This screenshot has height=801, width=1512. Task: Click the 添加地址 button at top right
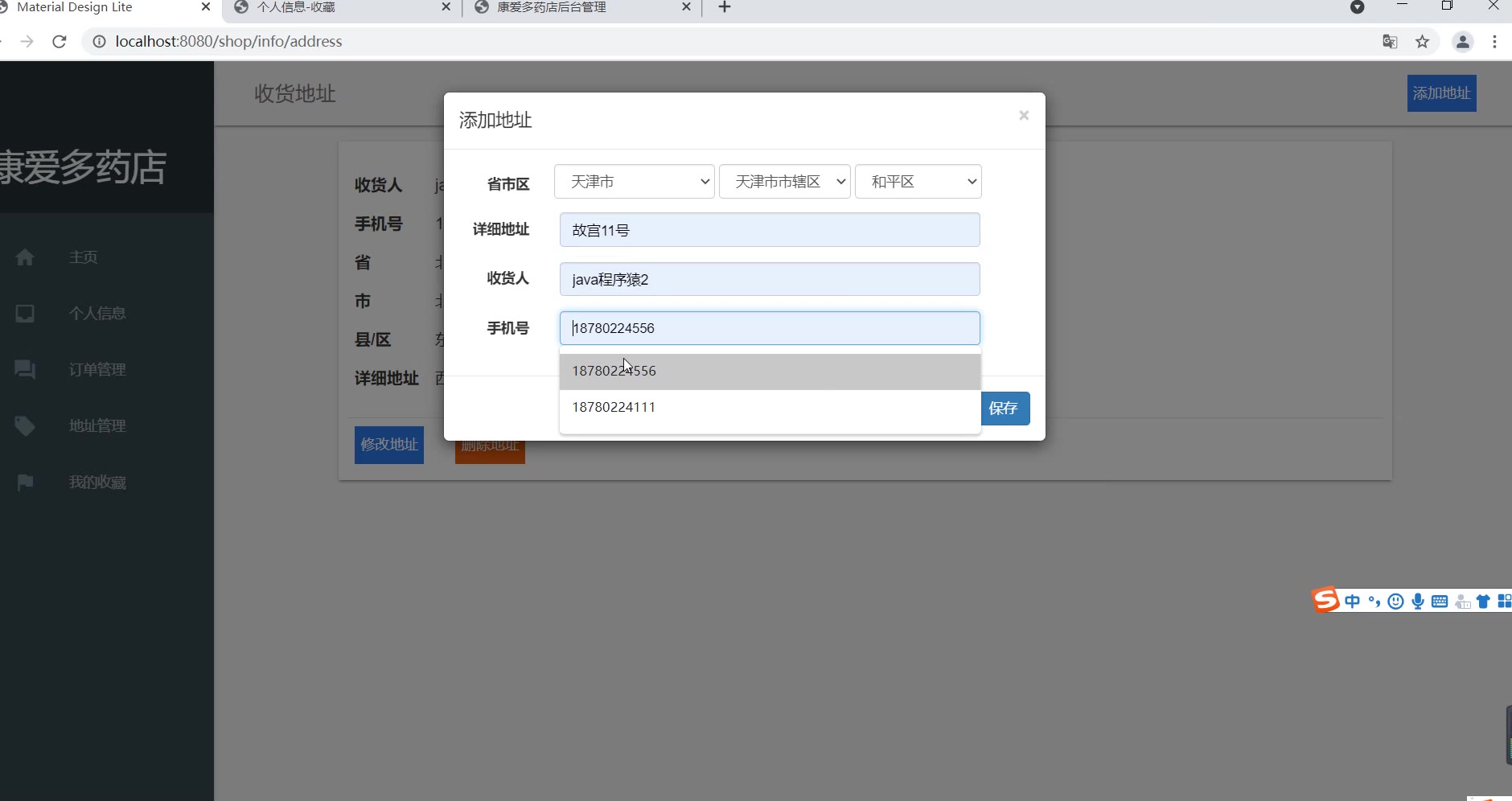(x=1441, y=93)
